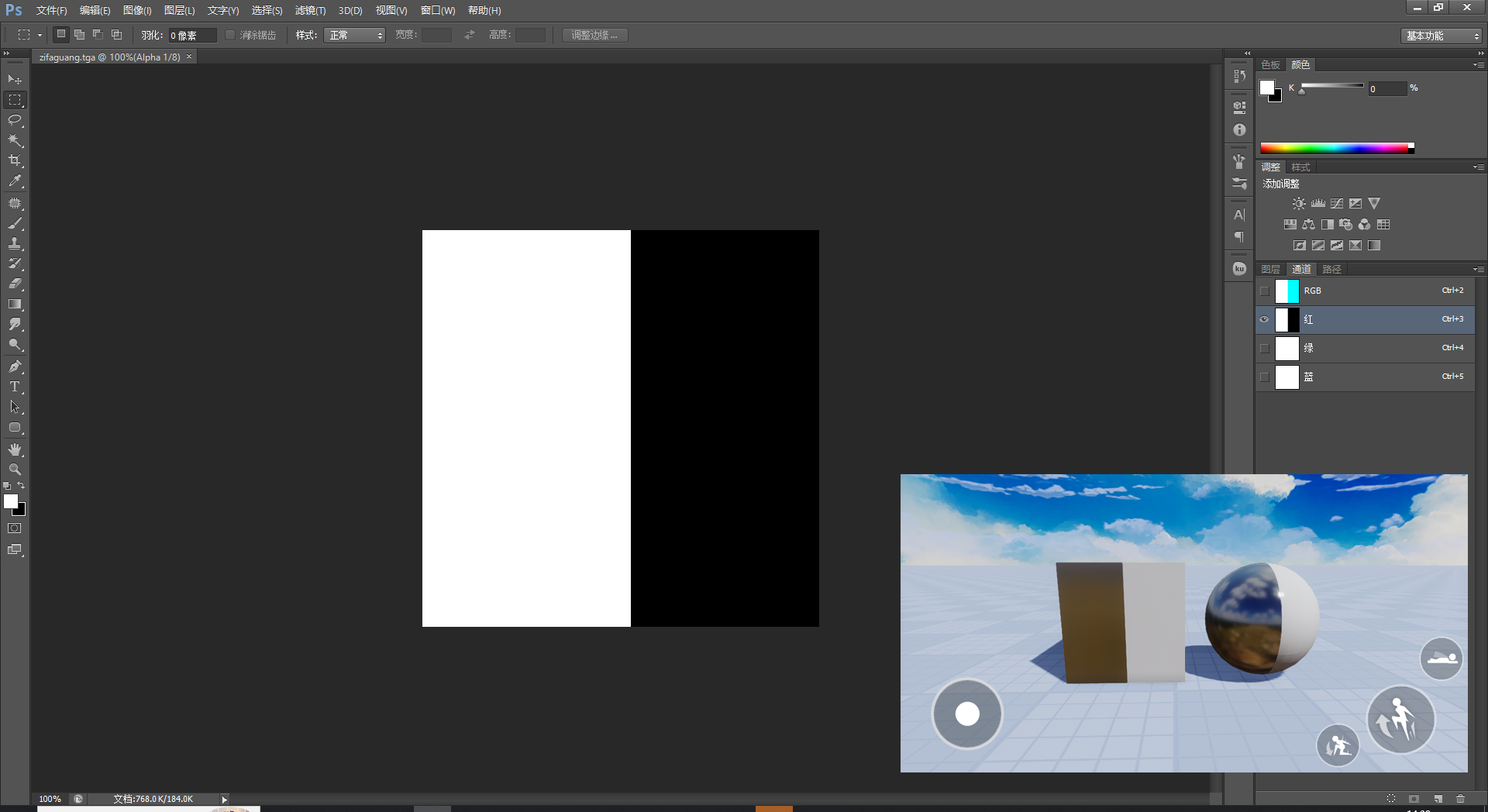
Task: Show the Green channel visibility box
Action: point(1265,349)
